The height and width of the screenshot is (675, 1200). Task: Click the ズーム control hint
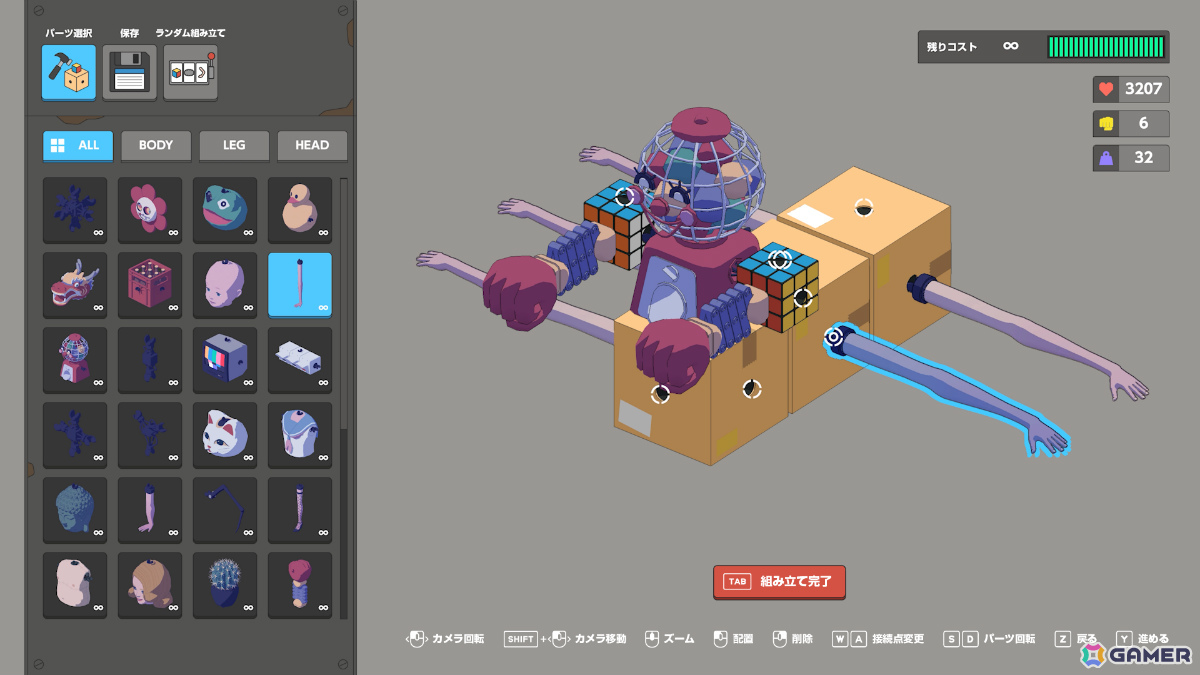(668, 638)
